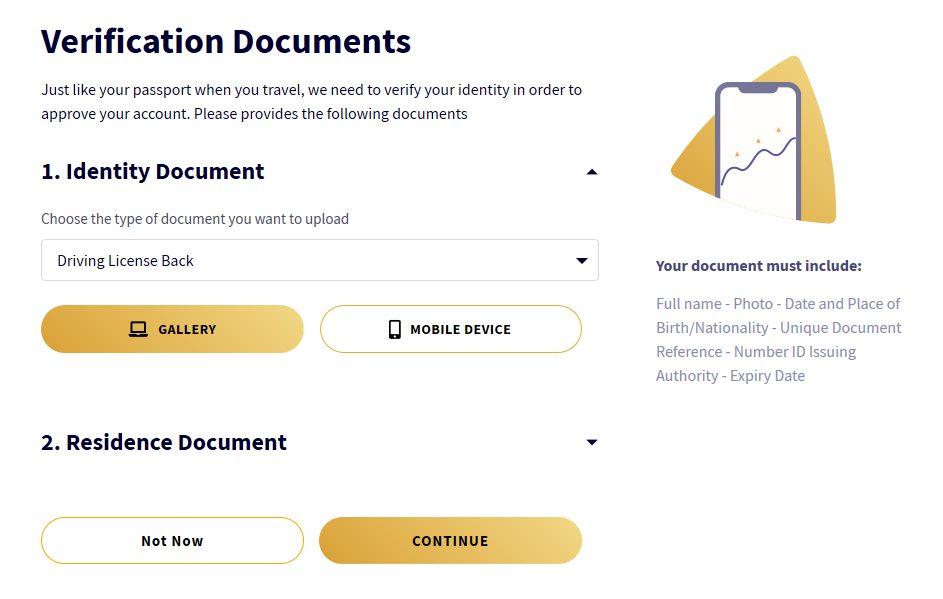Image resolution: width=943 pixels, height=599 pixels.
Task: Upload from Gallery button
Action: 172,329
